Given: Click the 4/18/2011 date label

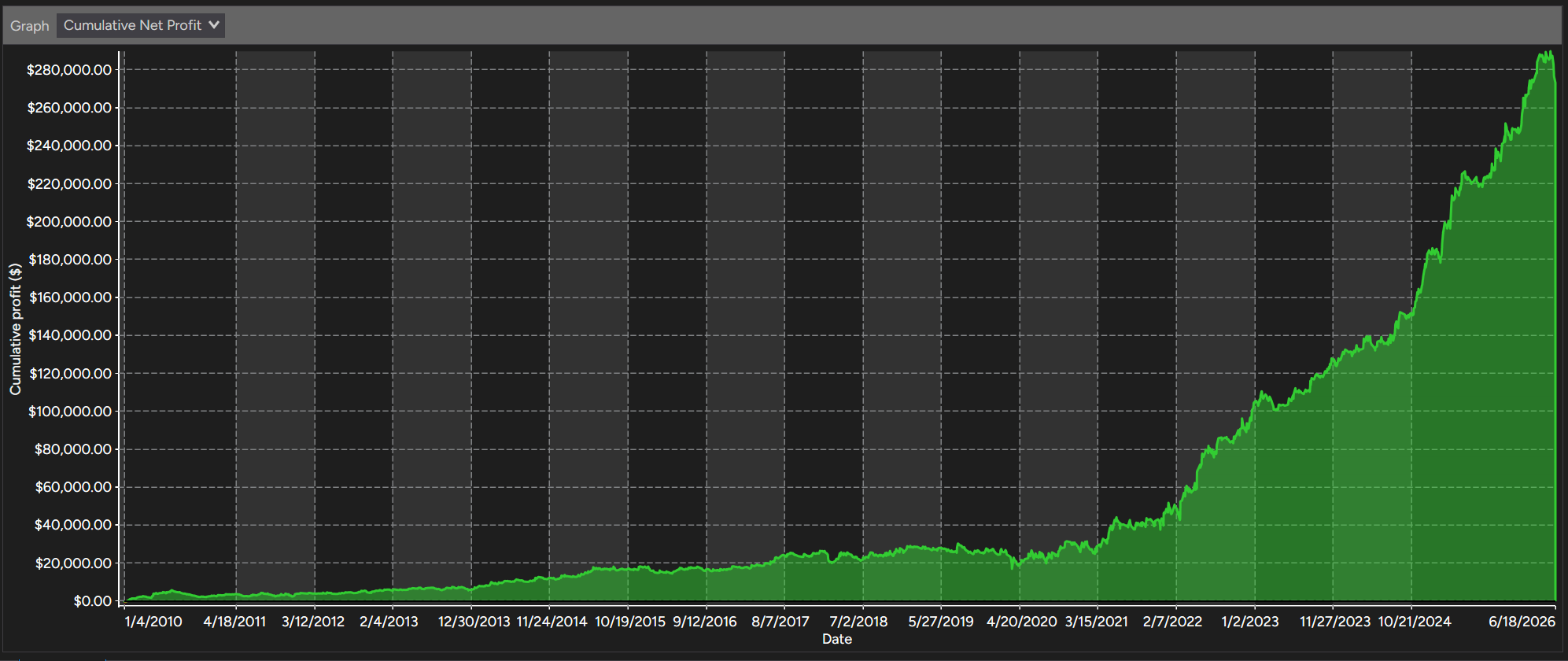Looking at the screenshot, I should (234, 622).
